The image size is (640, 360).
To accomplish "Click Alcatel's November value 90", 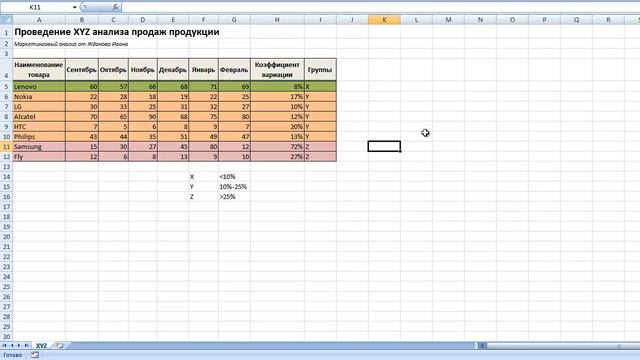I will 143,117.
